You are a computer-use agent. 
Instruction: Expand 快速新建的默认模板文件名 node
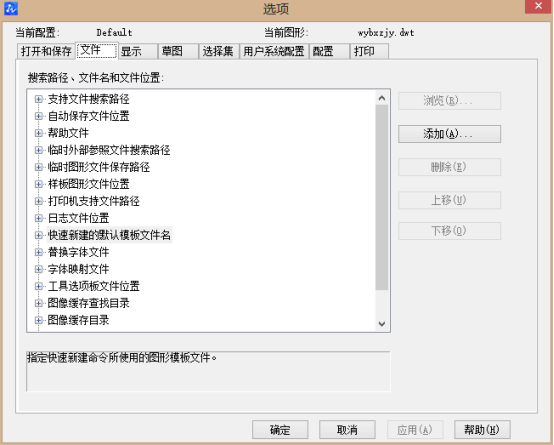[39, 235]
